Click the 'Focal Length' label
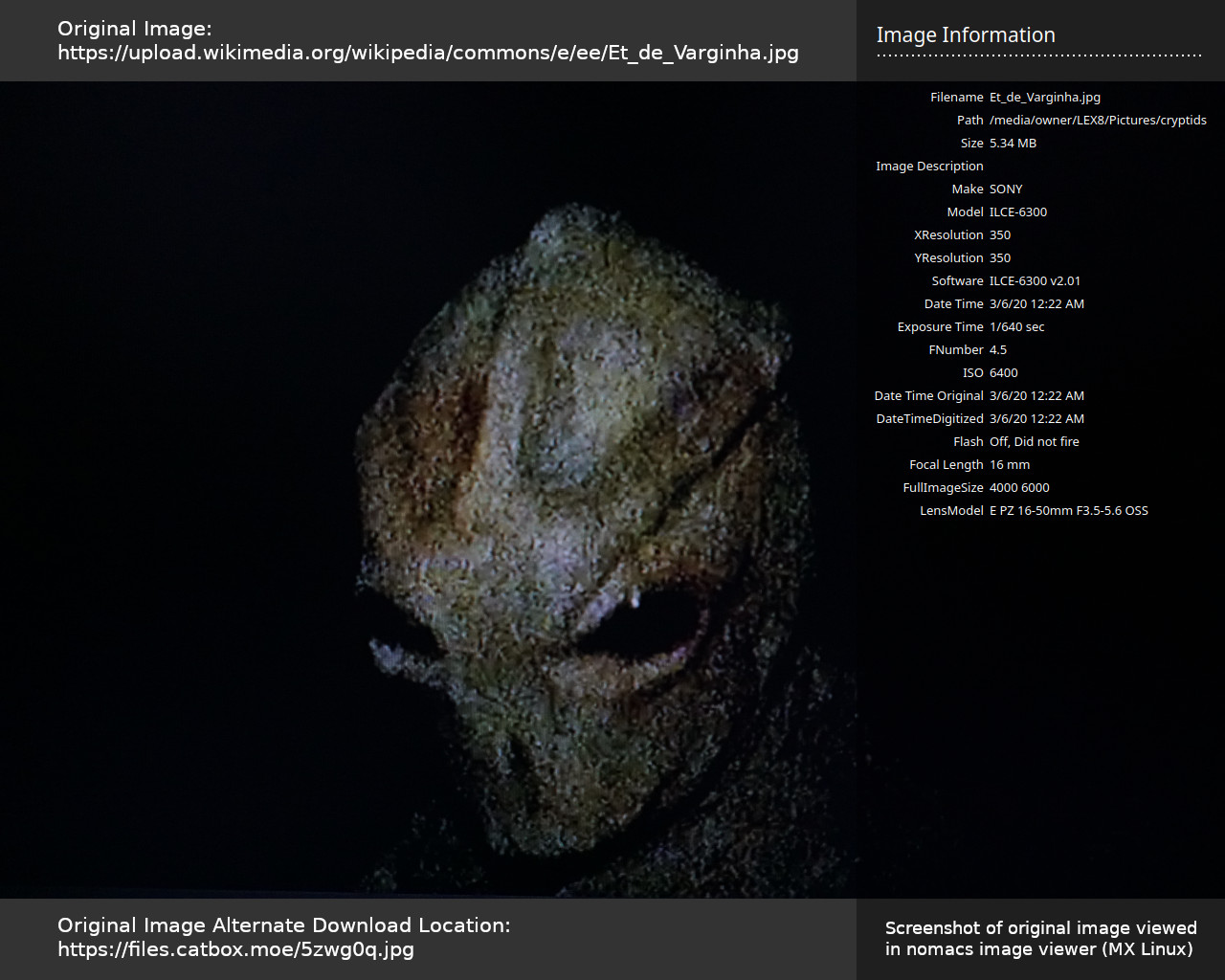This screenshot has height=980, width=1225. [947, 465]
